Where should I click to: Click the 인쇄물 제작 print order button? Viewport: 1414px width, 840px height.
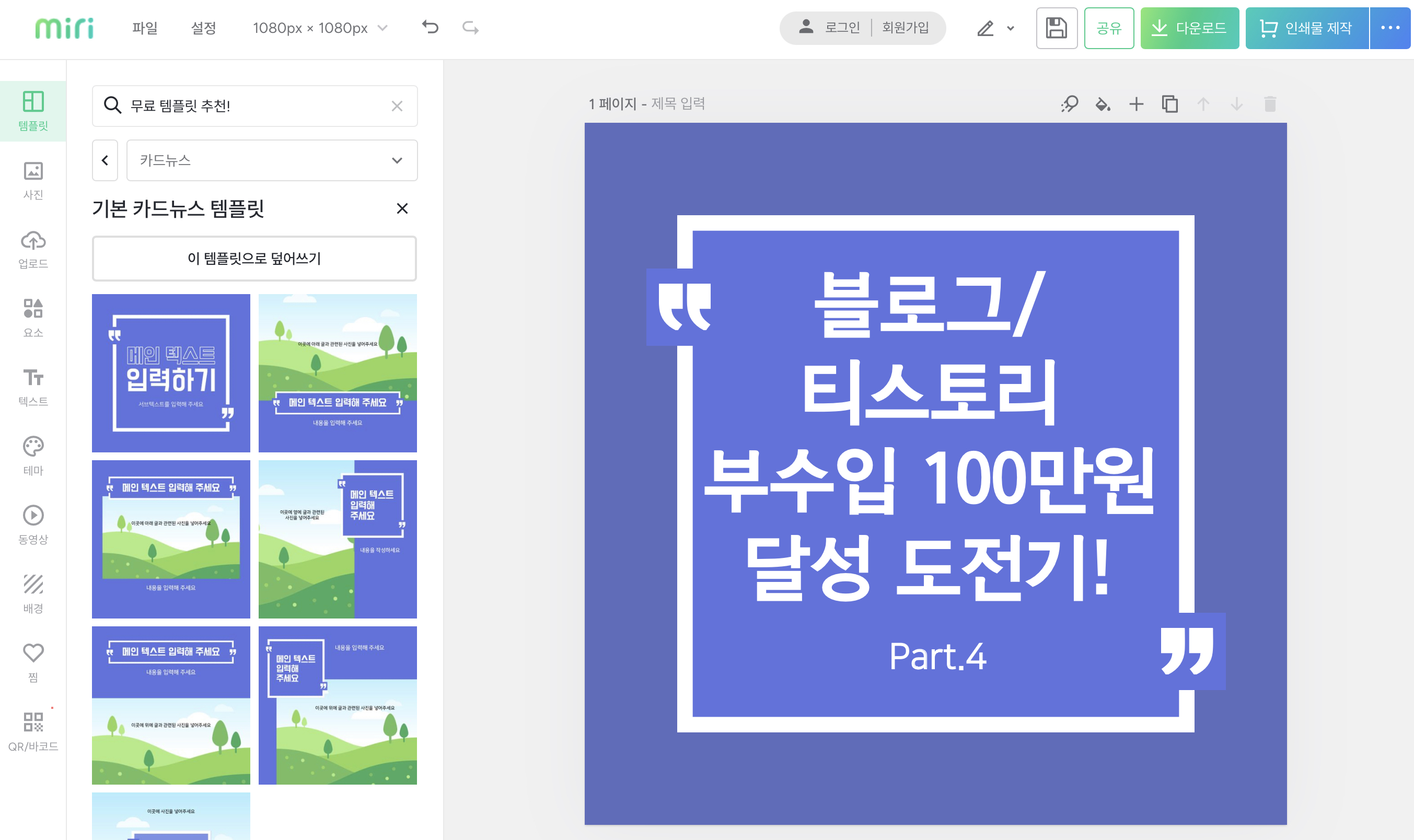click(1306, 28)
